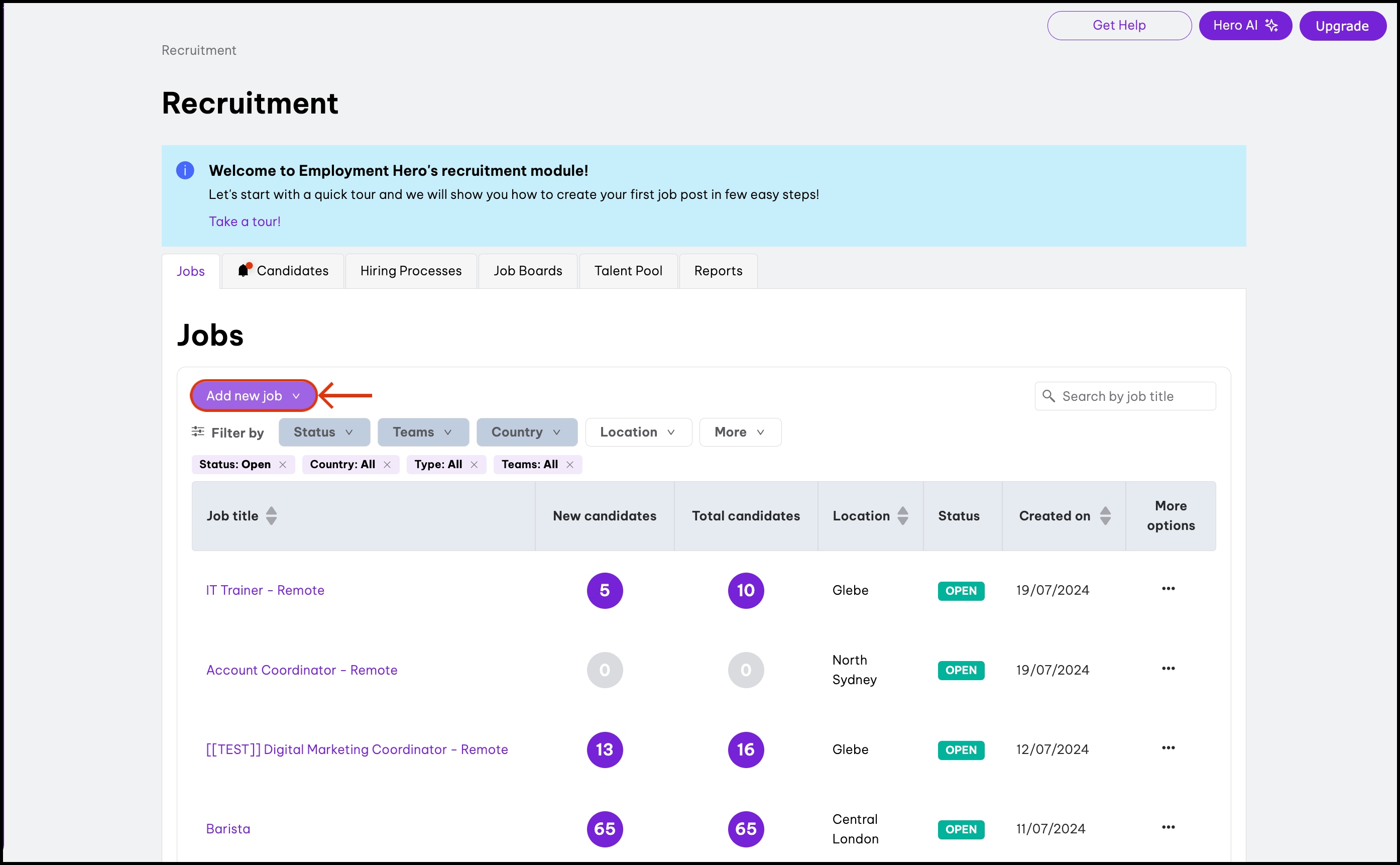This screenshot has width=1400, height=865.
Task: Sort the table by Job title
Action: click(x=271, y=515)
